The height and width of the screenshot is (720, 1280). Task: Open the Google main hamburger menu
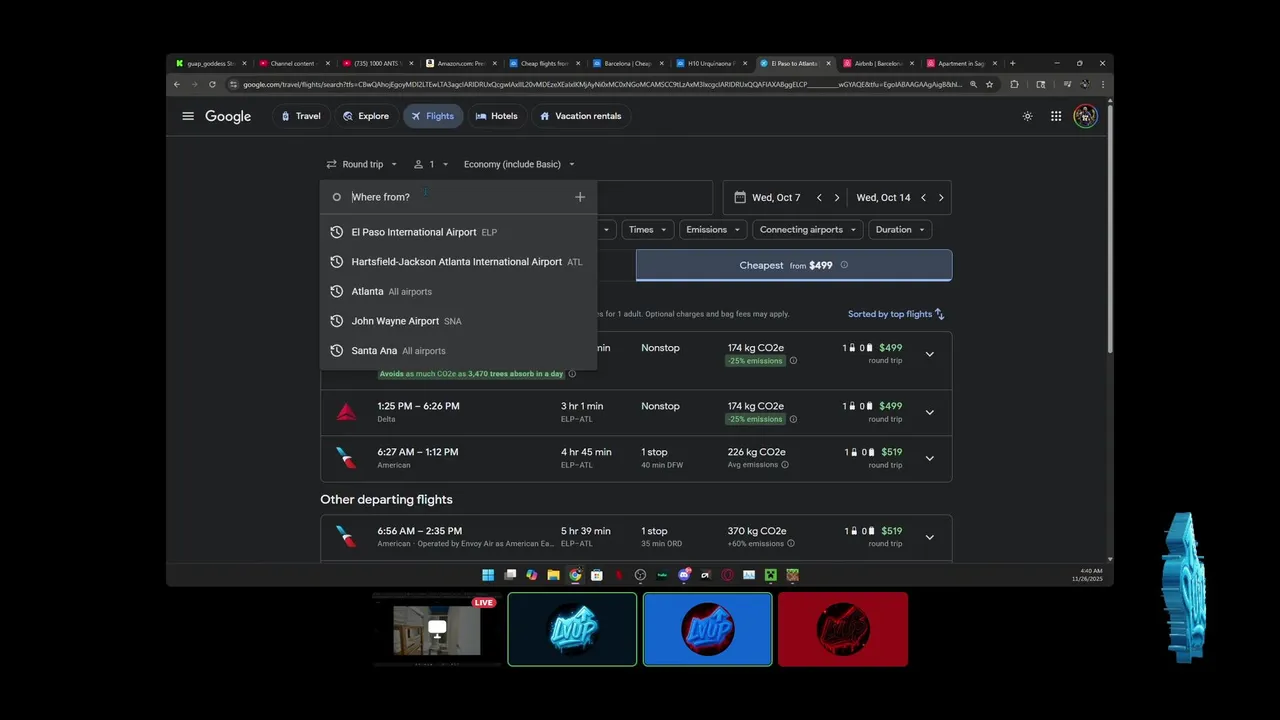(x=188, y=116)
